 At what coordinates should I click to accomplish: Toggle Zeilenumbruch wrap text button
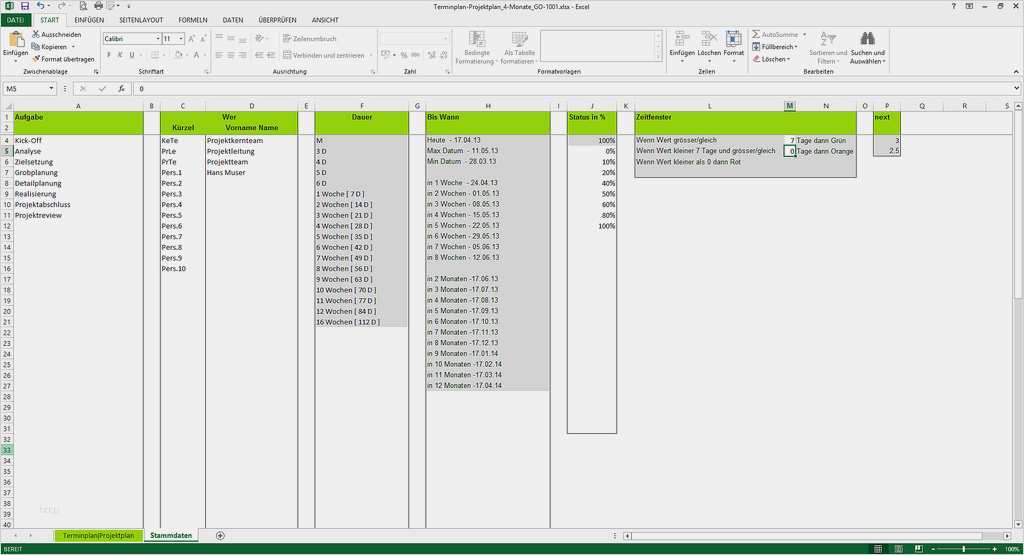[x=310, y=39]
